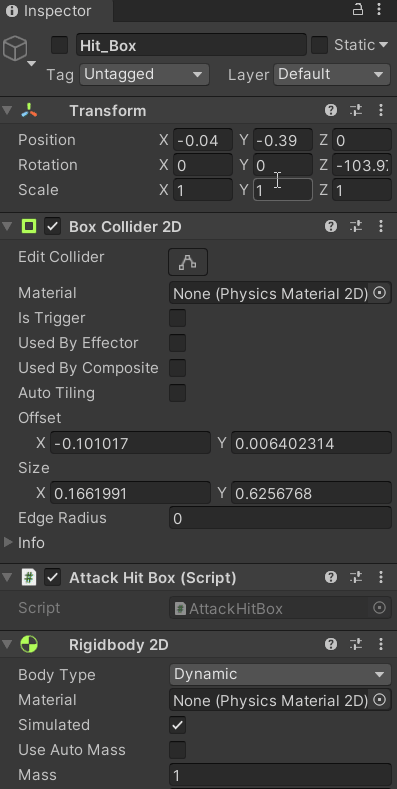Open Box Collider 2D help reference

coord(331,226)
